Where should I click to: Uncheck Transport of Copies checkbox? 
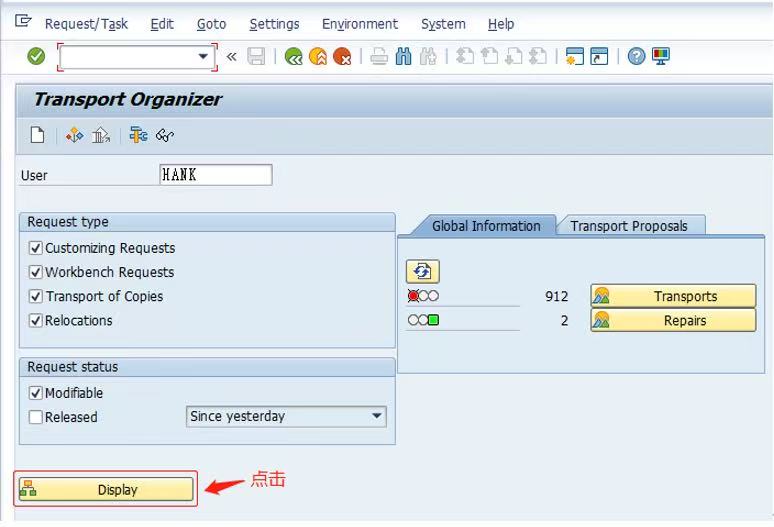[x=35, y=296]
